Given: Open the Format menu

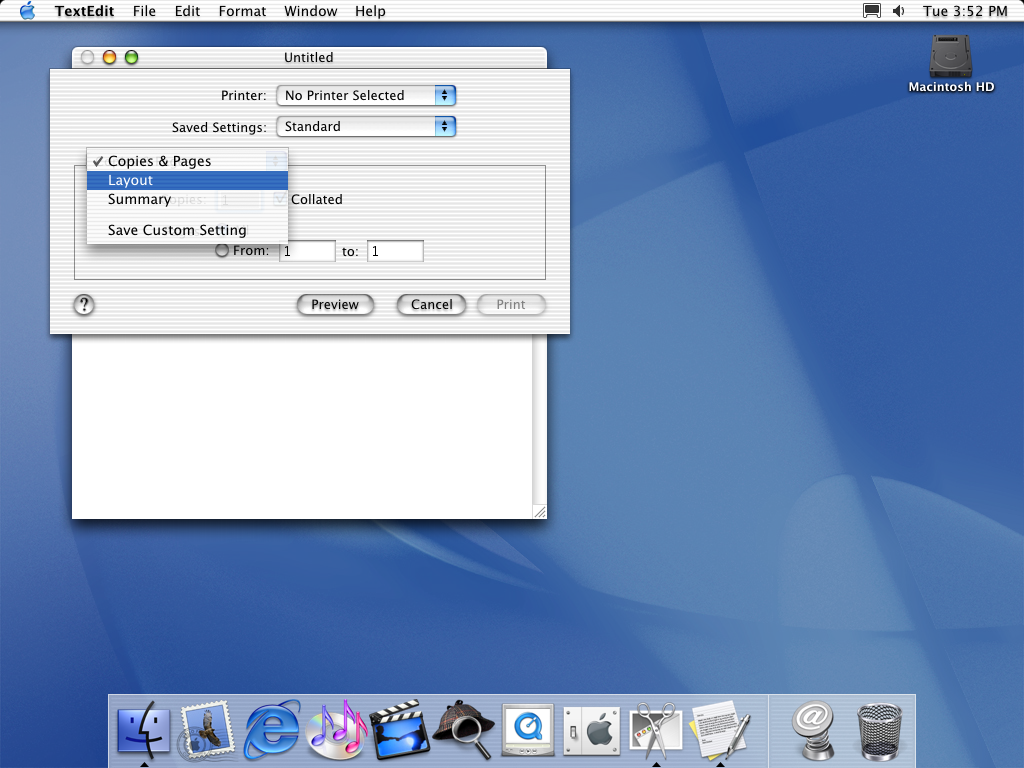Looking at the screenshot, I should pos(242,11).
